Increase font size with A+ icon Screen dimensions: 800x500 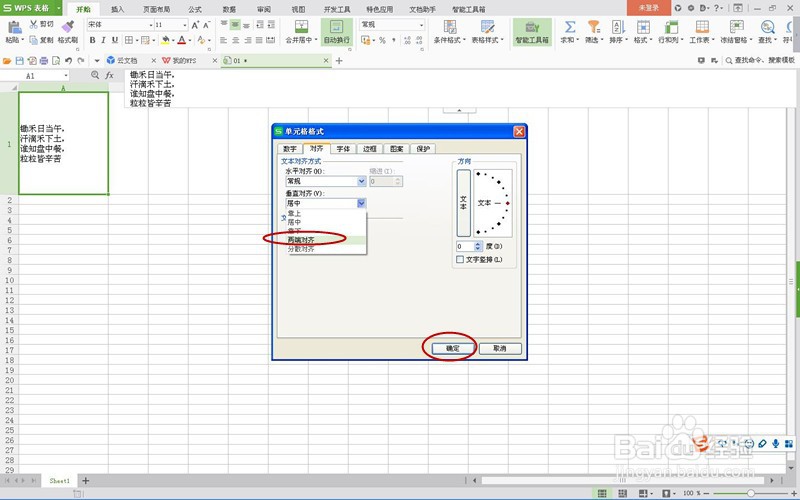click(195, 24)
